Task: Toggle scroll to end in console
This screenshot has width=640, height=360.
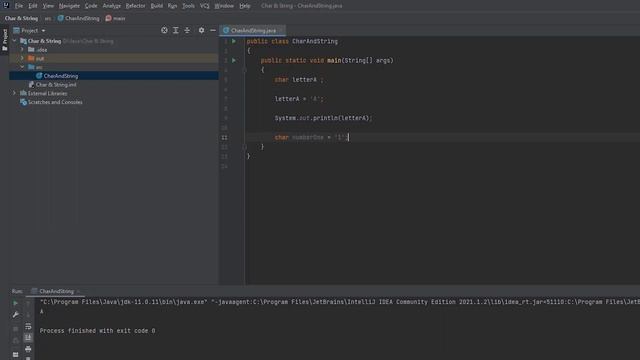Action: click(x=28, y=338)
